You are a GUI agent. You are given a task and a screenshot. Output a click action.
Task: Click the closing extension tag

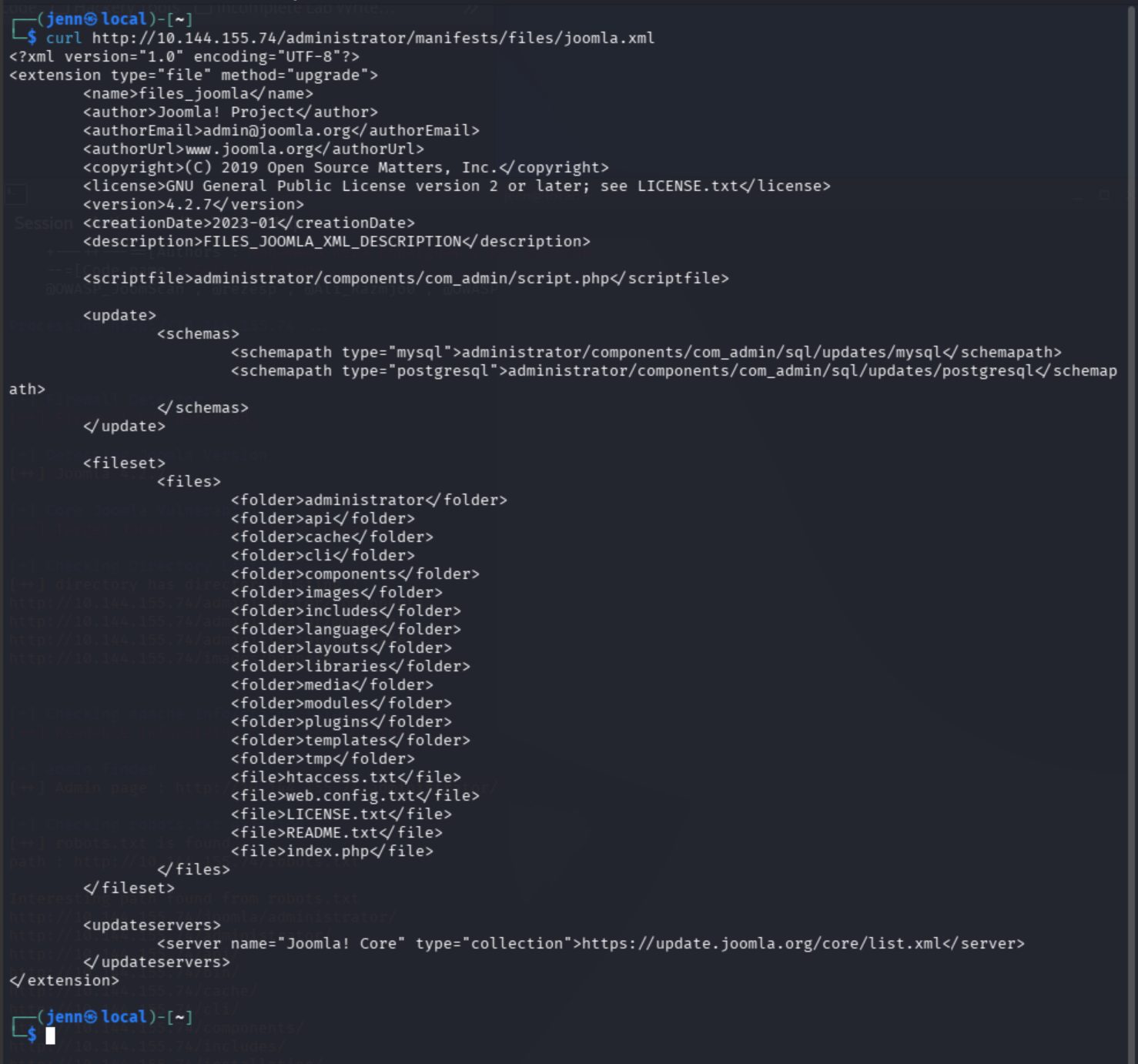(x=64, y=980)
